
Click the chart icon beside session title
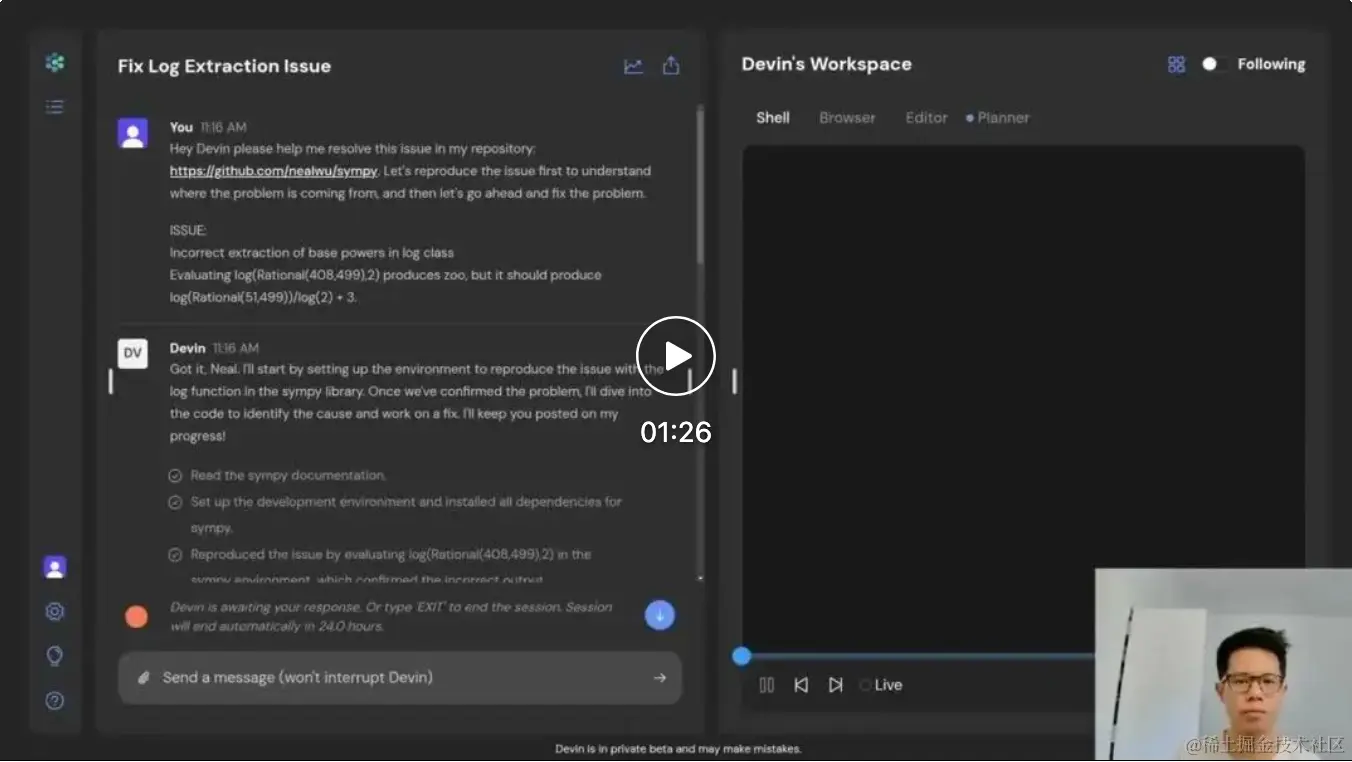(633, 66)
